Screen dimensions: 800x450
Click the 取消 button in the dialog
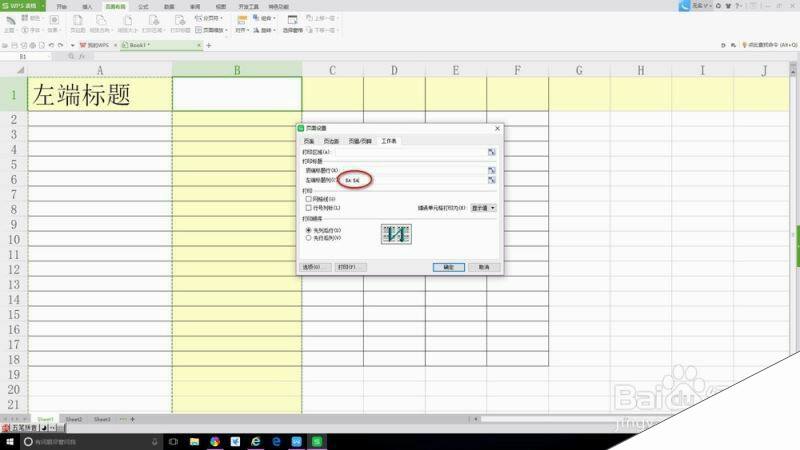click(484, 267)
